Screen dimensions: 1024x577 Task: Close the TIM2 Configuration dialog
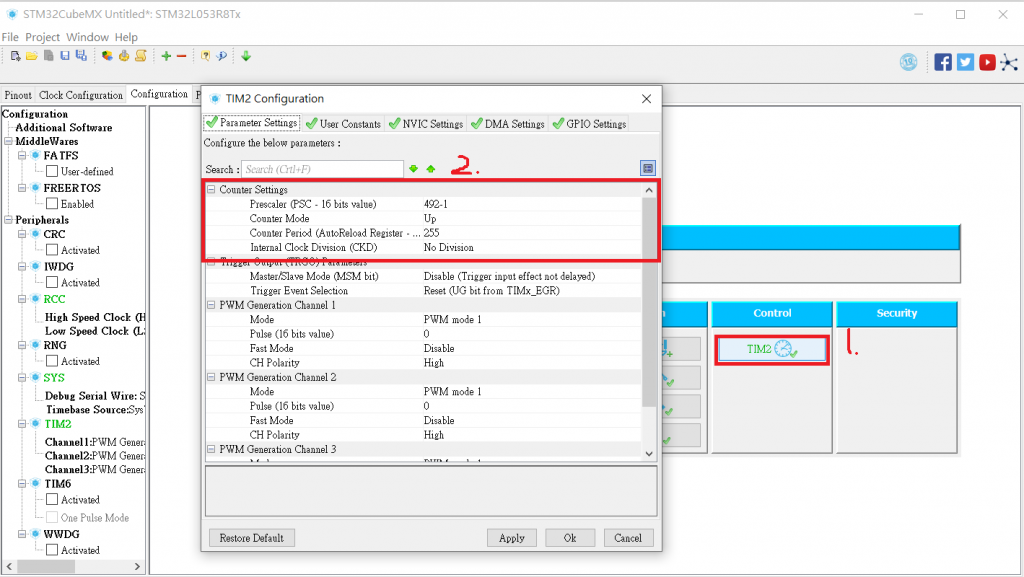(647, 99)
